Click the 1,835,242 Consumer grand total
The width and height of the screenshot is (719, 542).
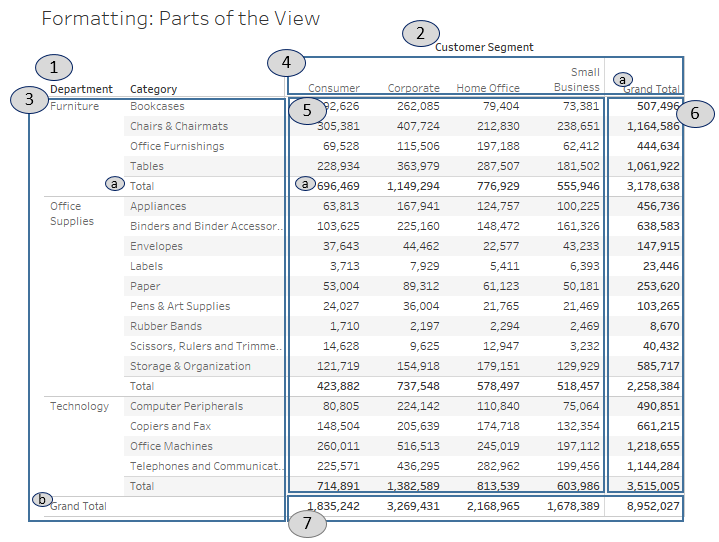333,506
